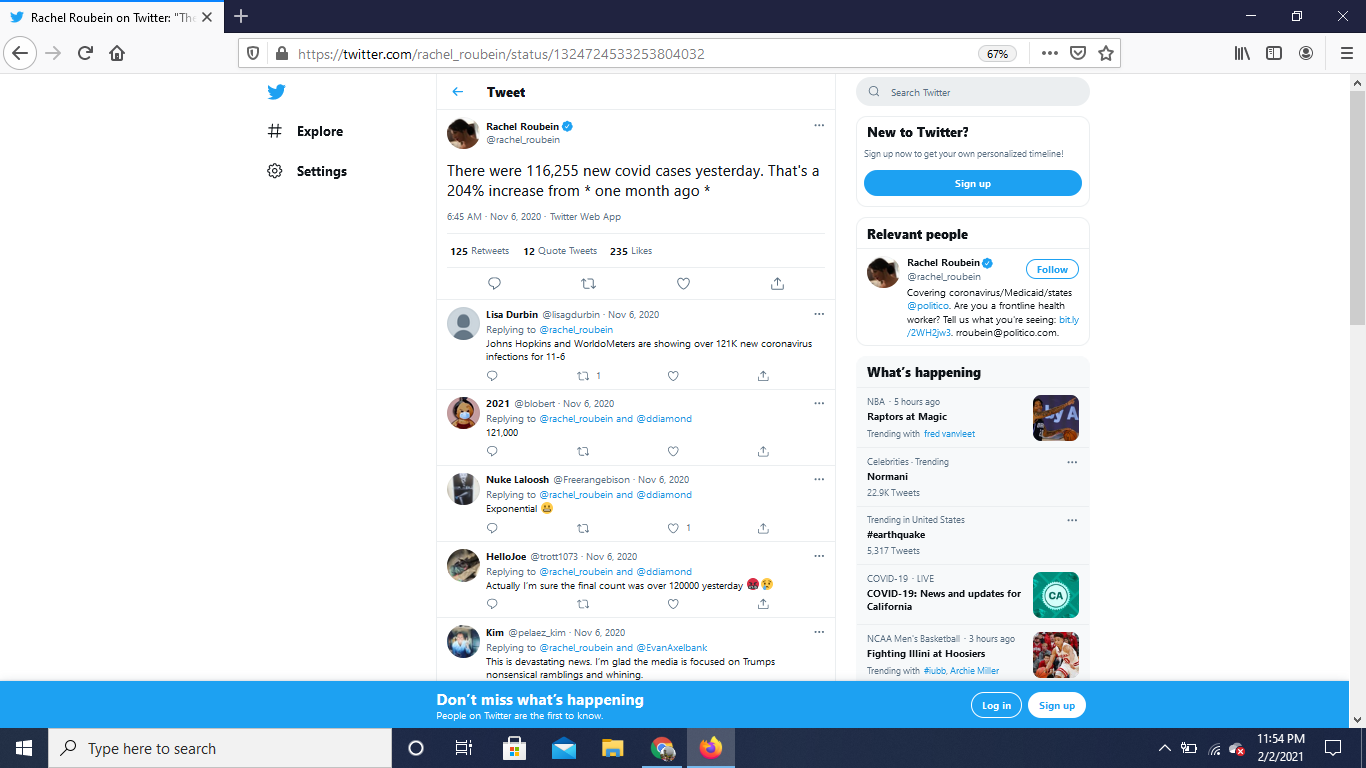The image size is (1366, 768).
Task: Click the back arrow beside Tweet header
Action: click(458, 92)
